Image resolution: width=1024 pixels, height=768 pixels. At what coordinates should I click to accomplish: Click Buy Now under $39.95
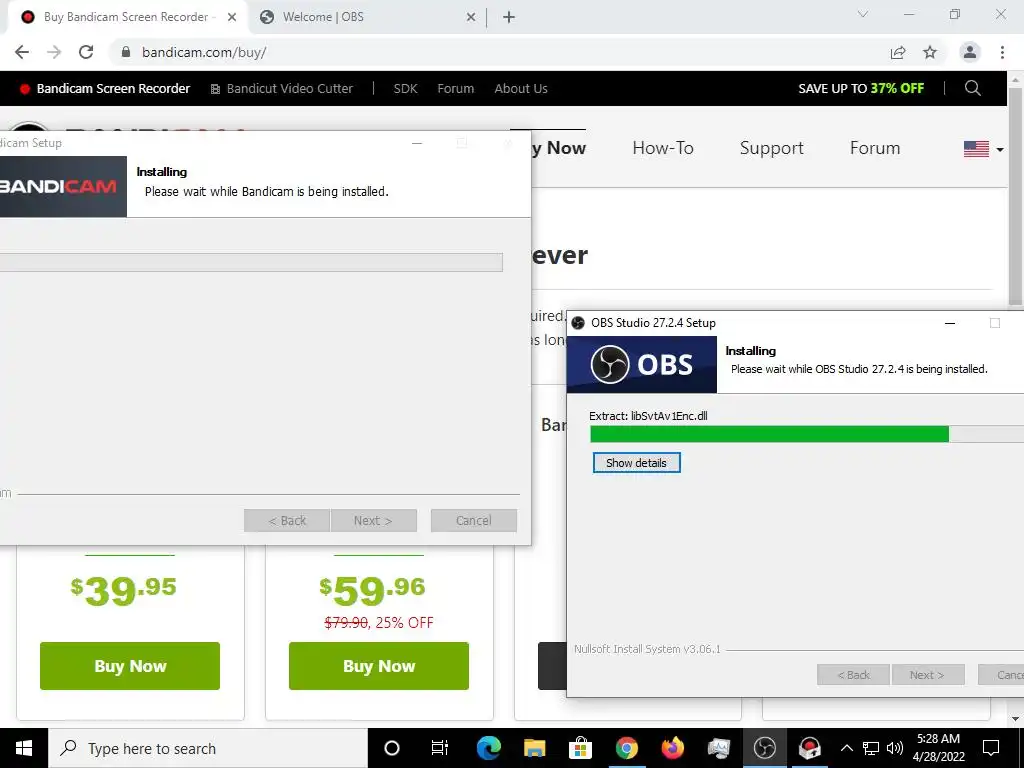click(x=130, y=665)
